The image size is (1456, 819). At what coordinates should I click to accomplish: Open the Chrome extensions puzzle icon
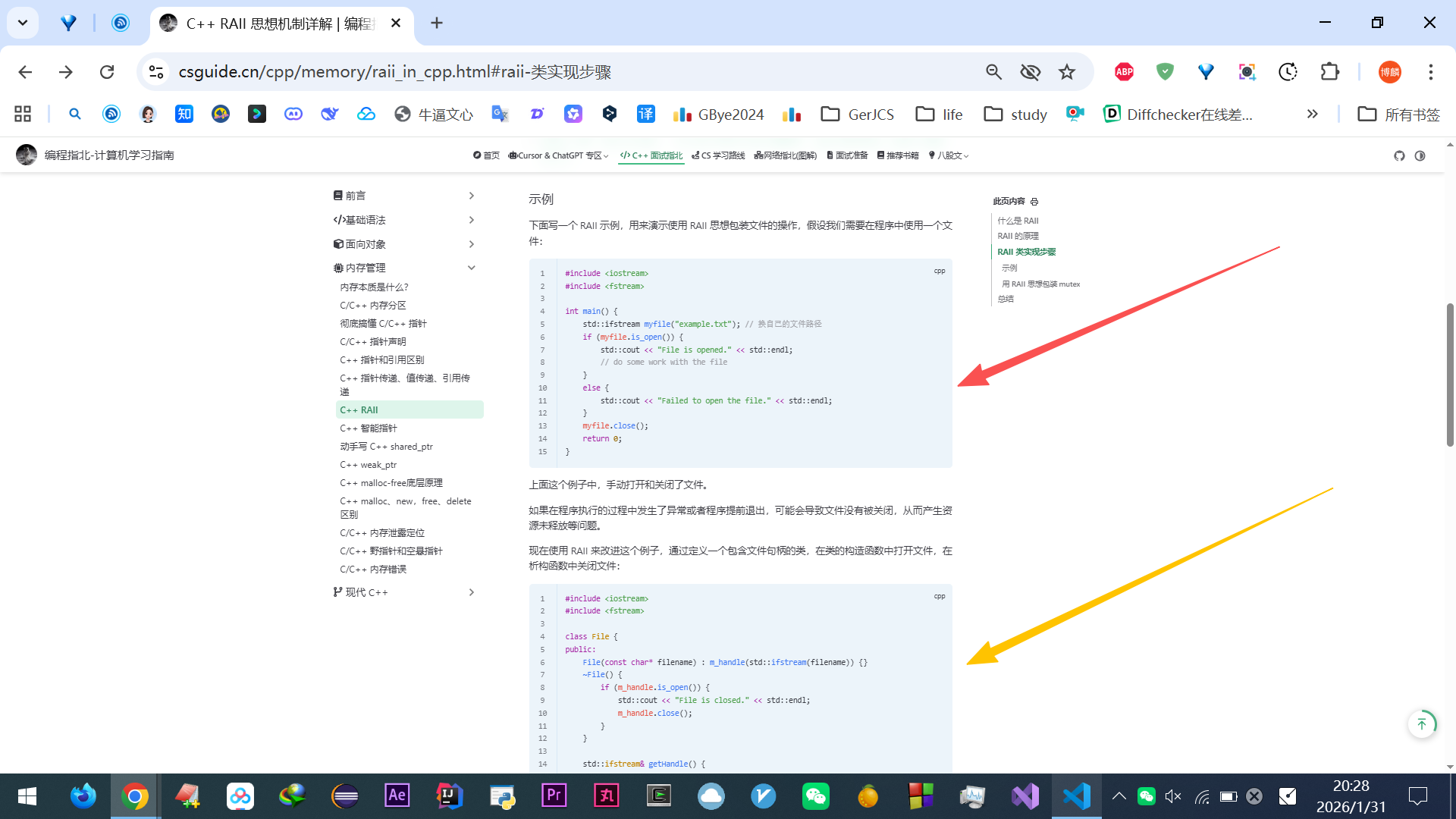tap(1329, 72)
